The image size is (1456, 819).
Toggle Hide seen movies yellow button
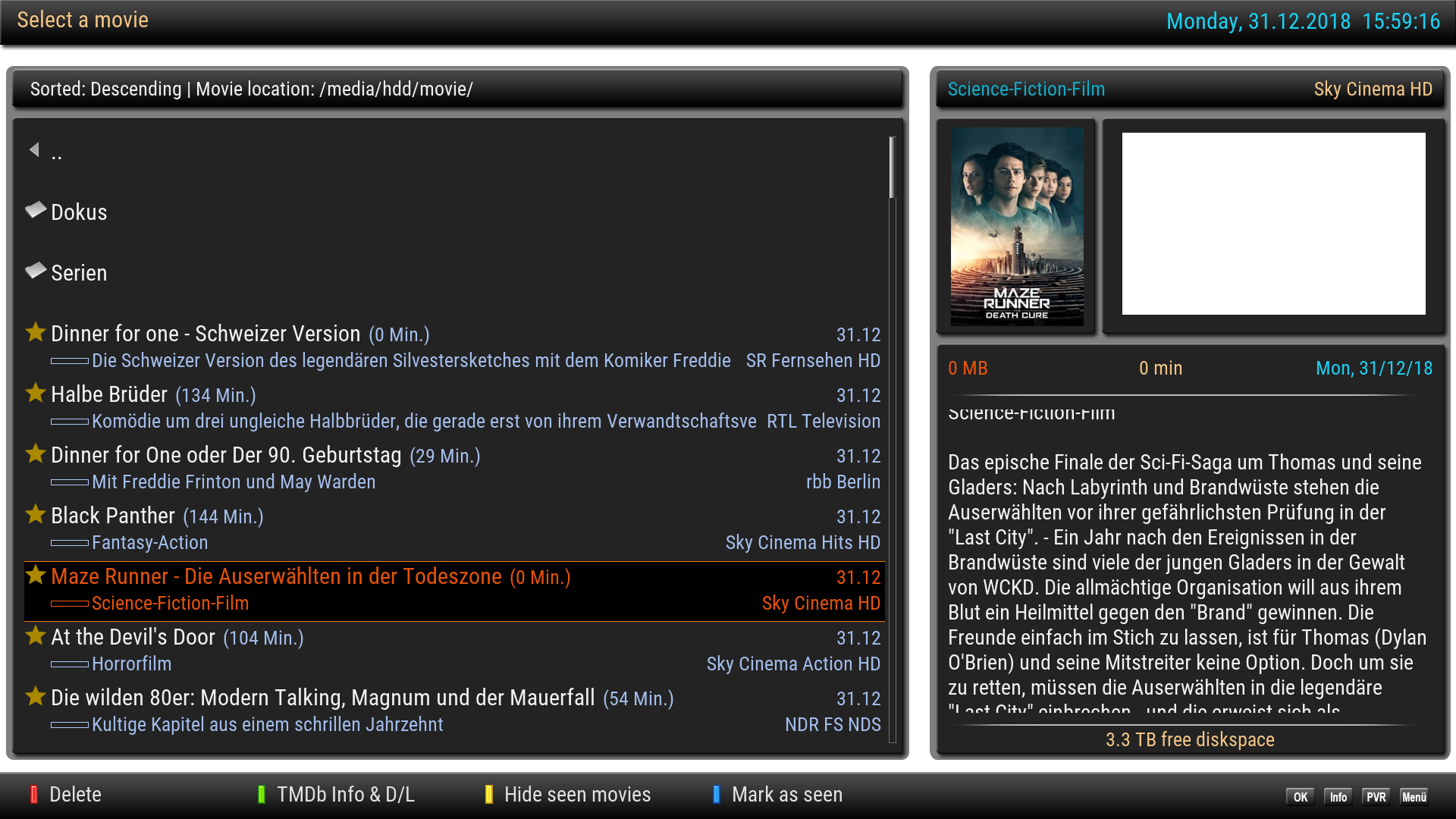pyautogui.click(x=489, y=794)
